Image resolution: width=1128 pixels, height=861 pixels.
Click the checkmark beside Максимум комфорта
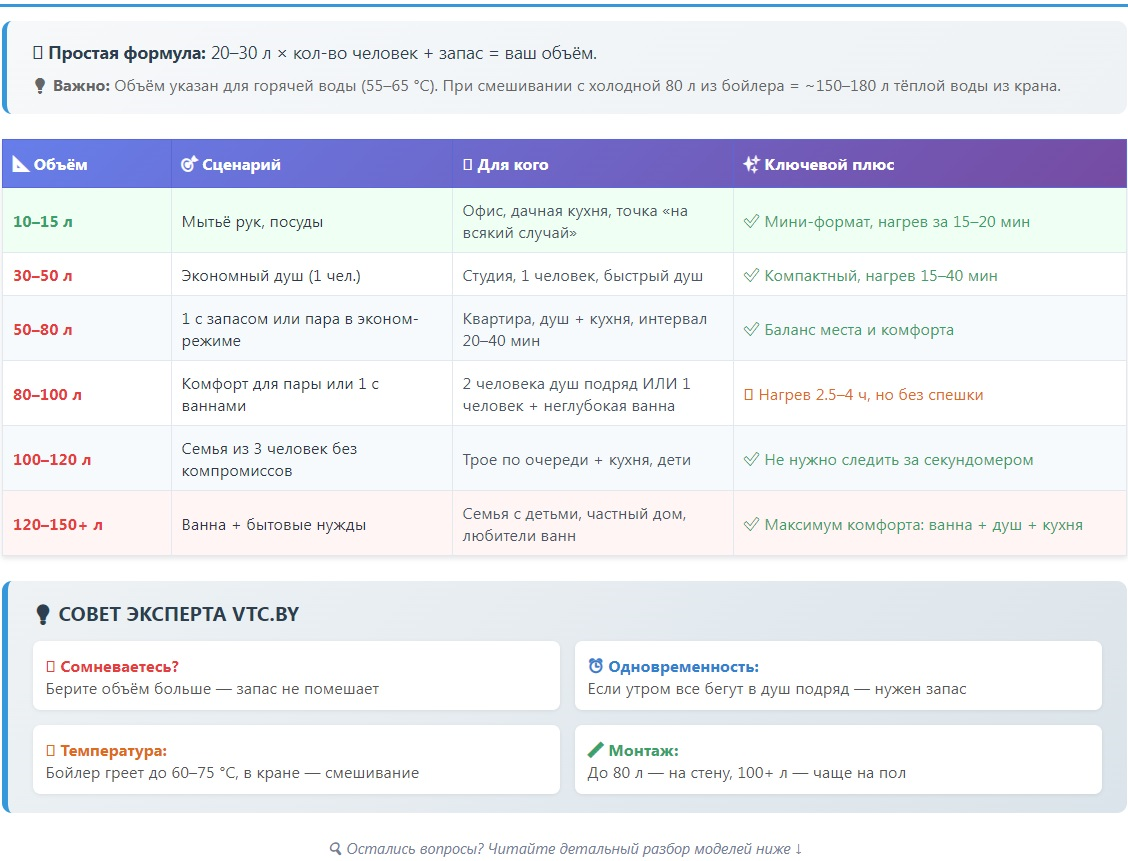pos(751,525)
